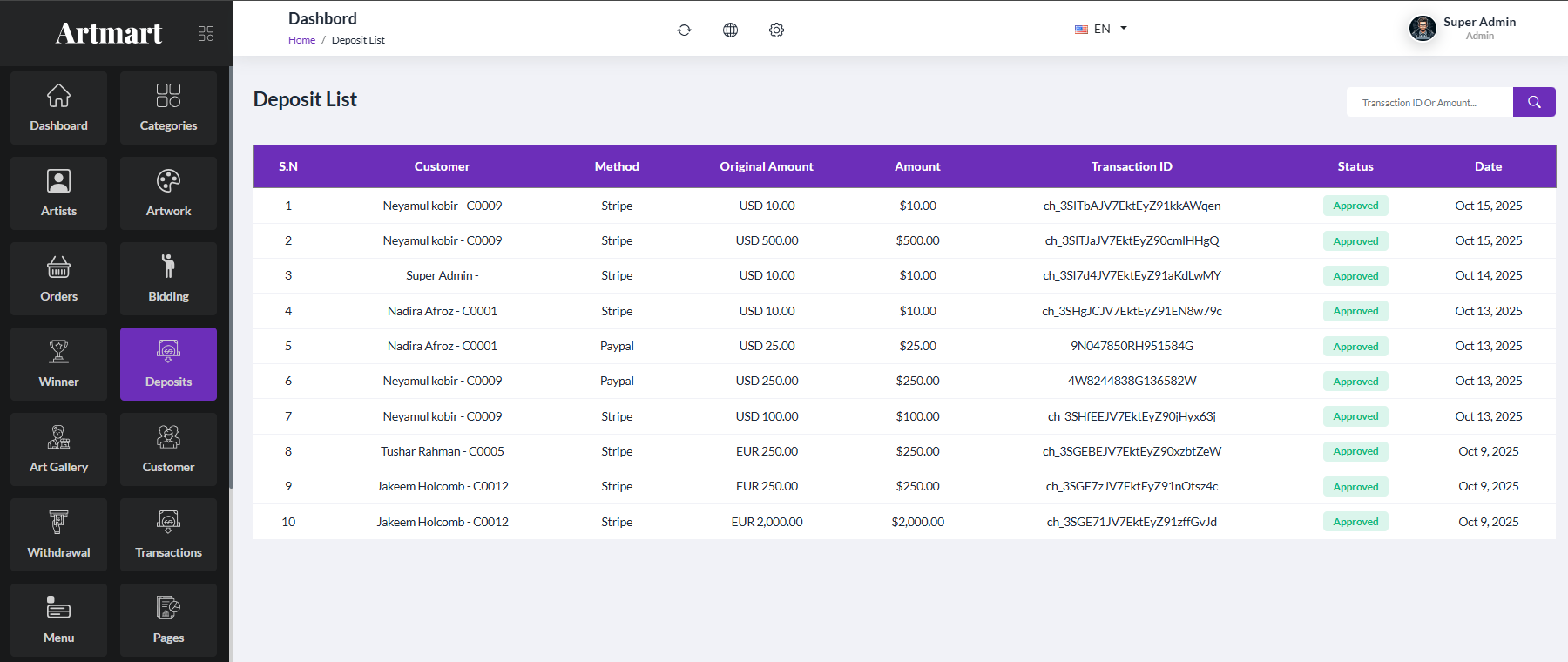Click the globe icon in header

731,30
